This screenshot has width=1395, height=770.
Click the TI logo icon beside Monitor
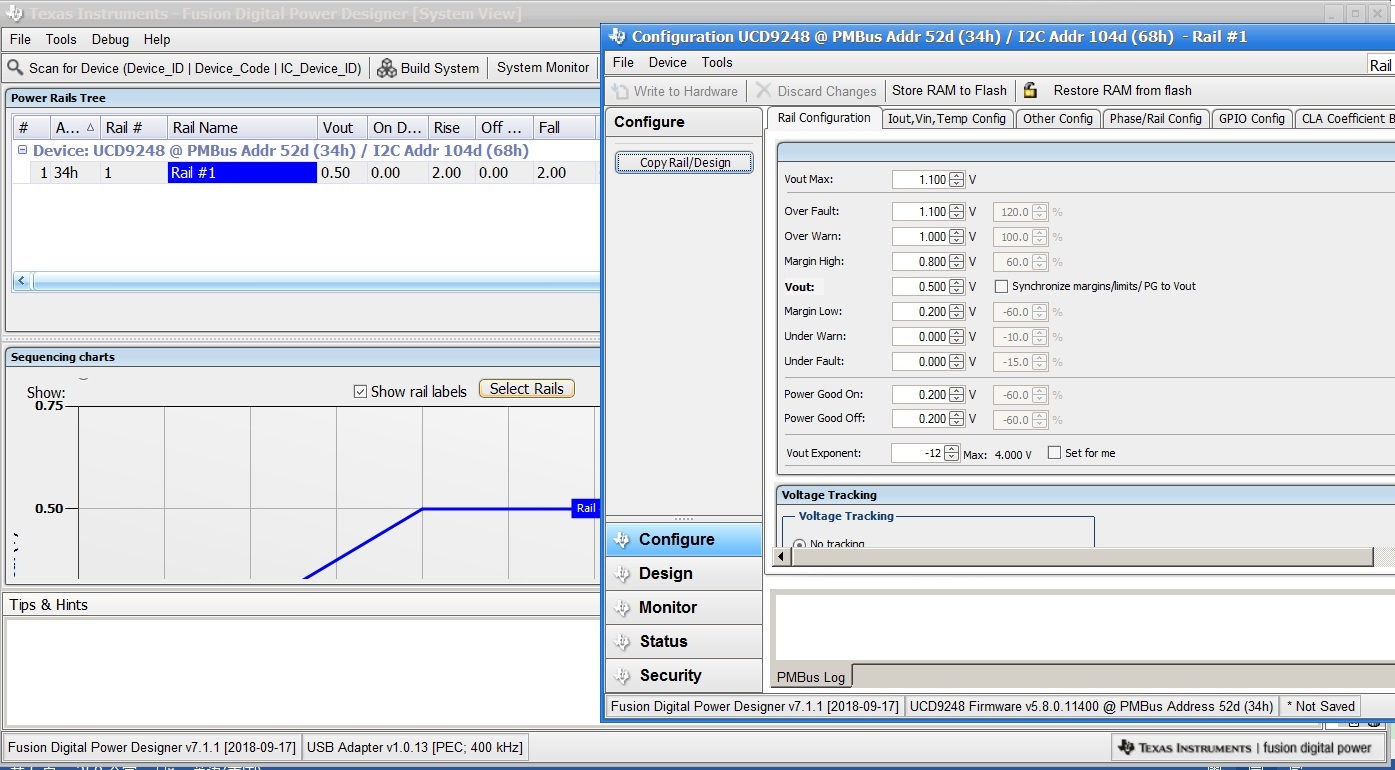point(621,608)
